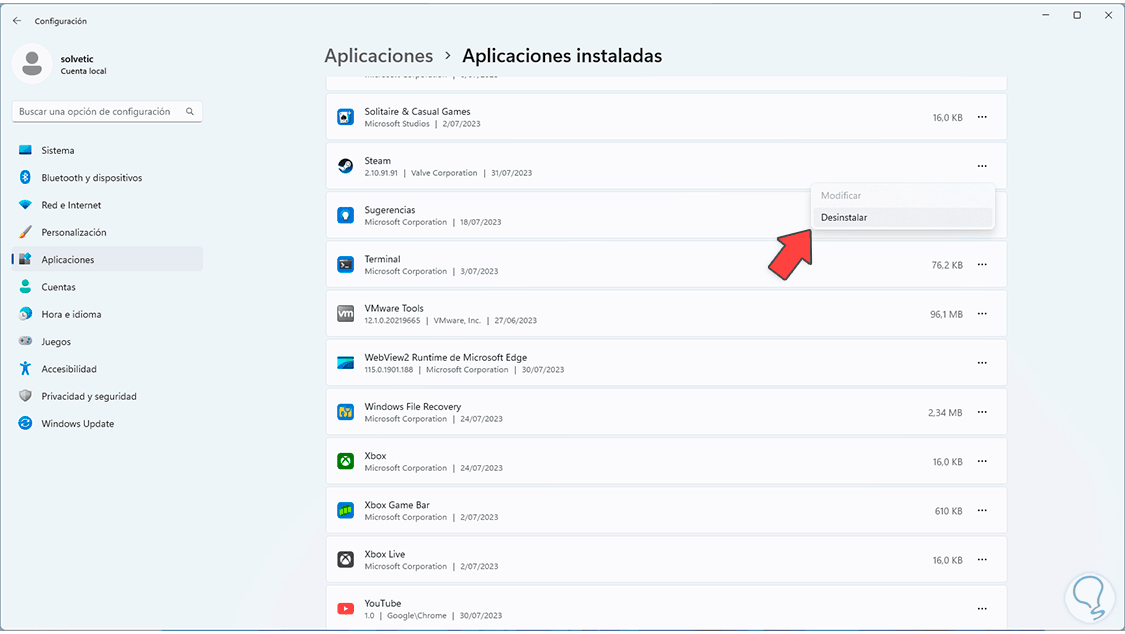Select Aplicaciones in the sidebar
Screen dimensions: 1125x634
tap(108, 260)
